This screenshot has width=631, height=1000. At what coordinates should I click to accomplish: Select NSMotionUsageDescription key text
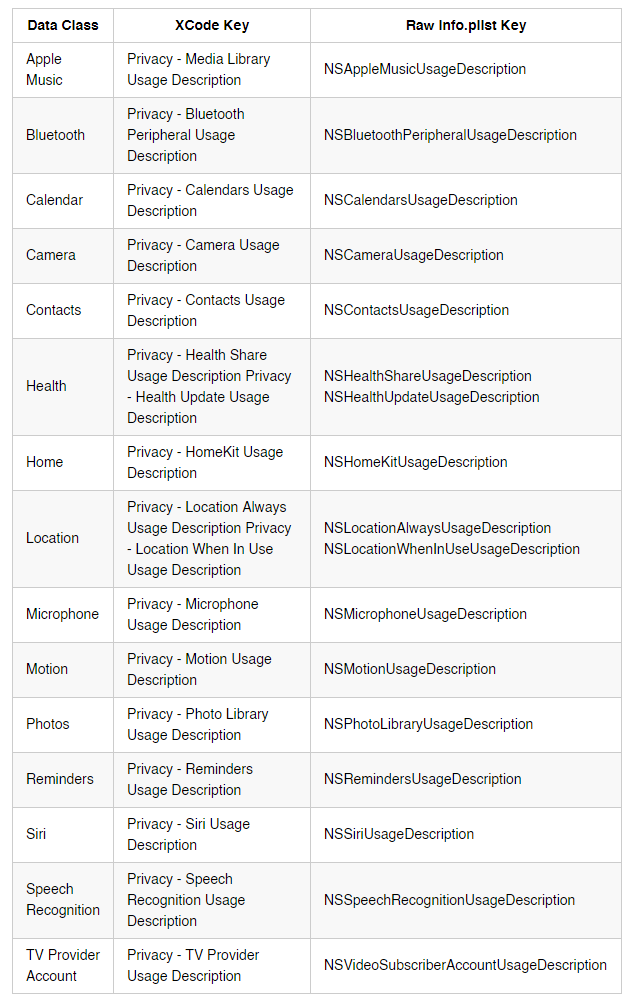pyautogui.click(x=410, y=669)
